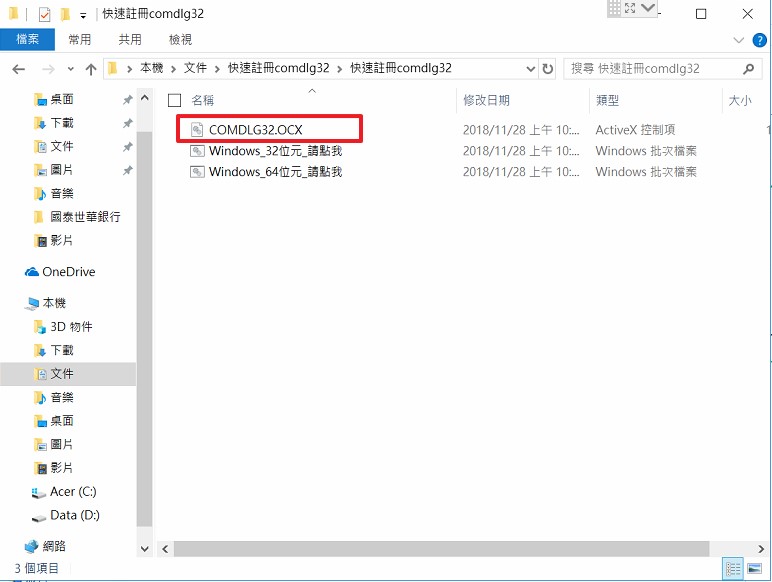
Task: Click the COMDLG32.OCX file icon
Action: tap(197, 129)
